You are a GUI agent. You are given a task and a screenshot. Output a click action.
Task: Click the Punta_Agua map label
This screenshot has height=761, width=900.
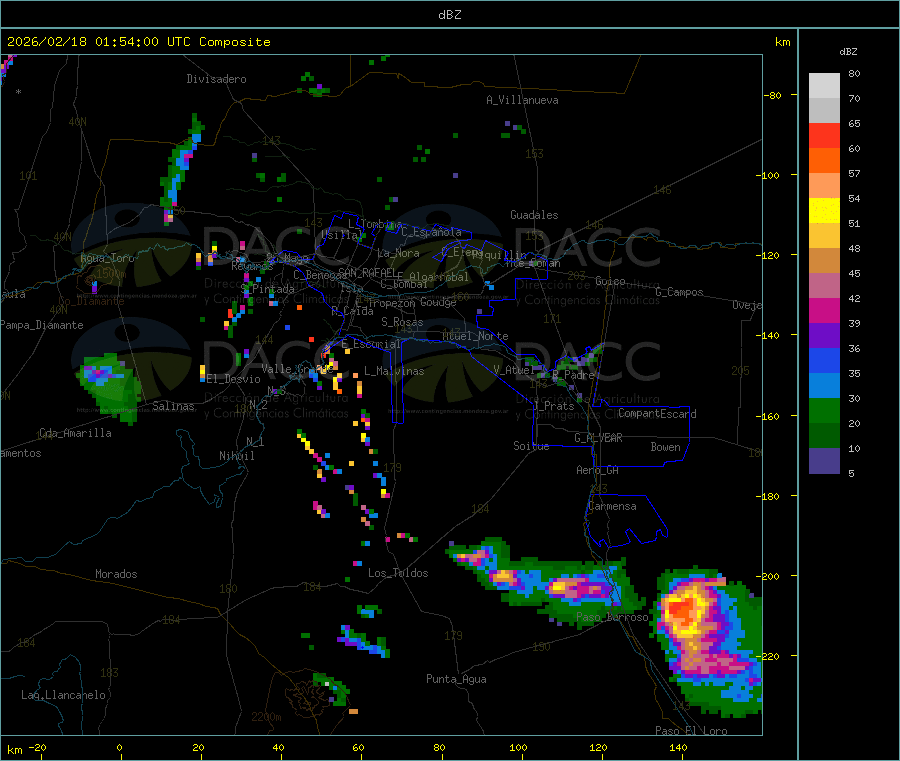pos(456,679)
